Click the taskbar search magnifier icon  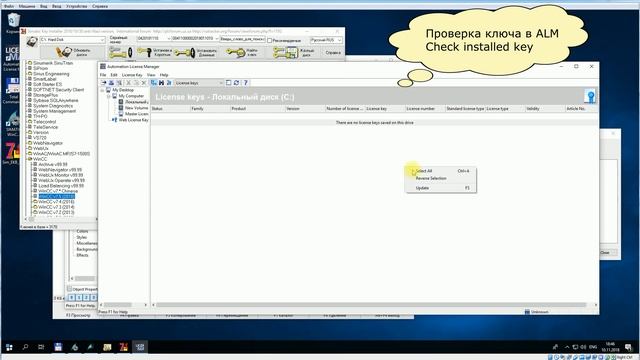[x=25, y=347]
